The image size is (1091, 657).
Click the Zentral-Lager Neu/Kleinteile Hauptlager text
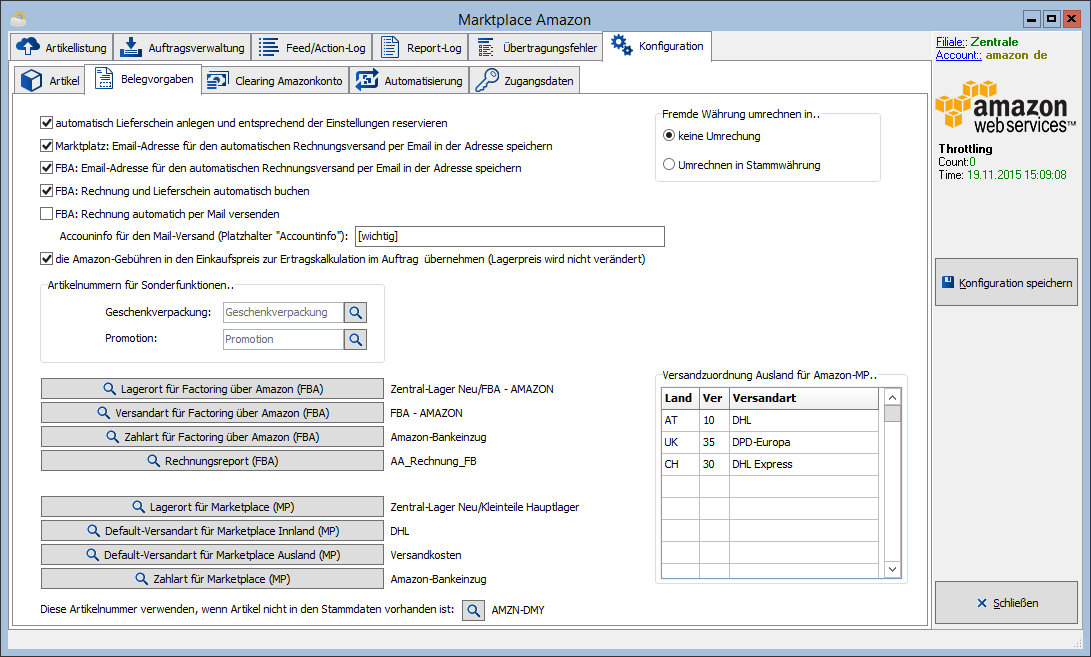pyautogui.click(x=485, y=507)
